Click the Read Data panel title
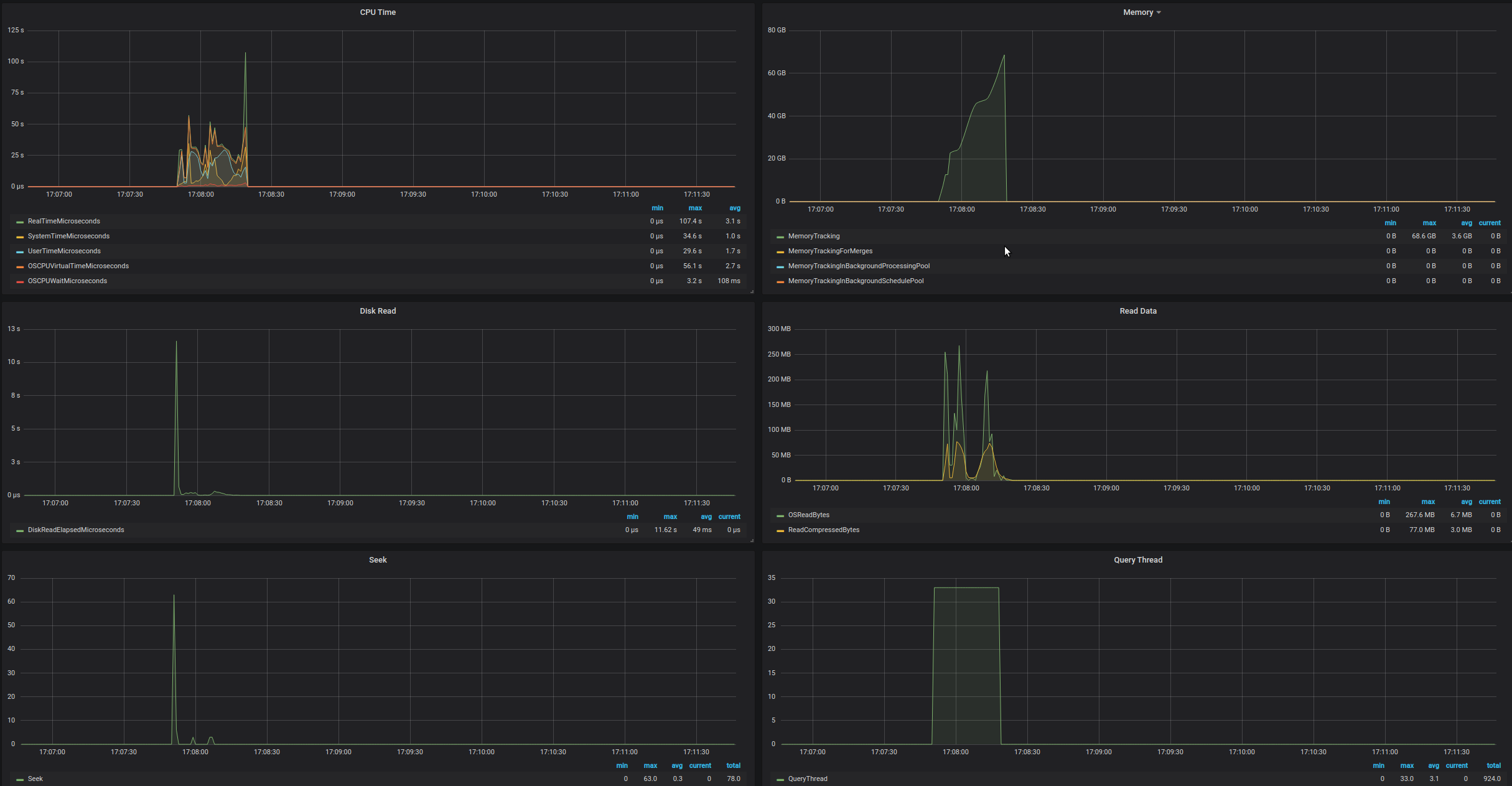This screenshot has height=786, width=1512. click(x=1138, y=311)
